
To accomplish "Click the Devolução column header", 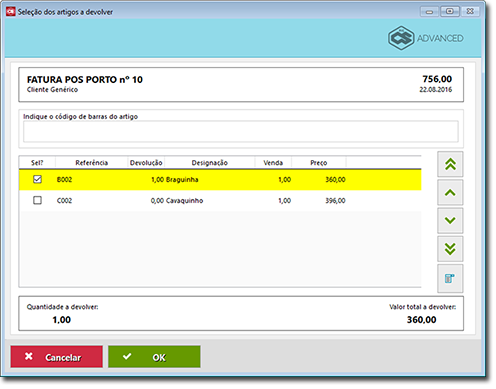I will pyautogui.click(x=146, y=163).
